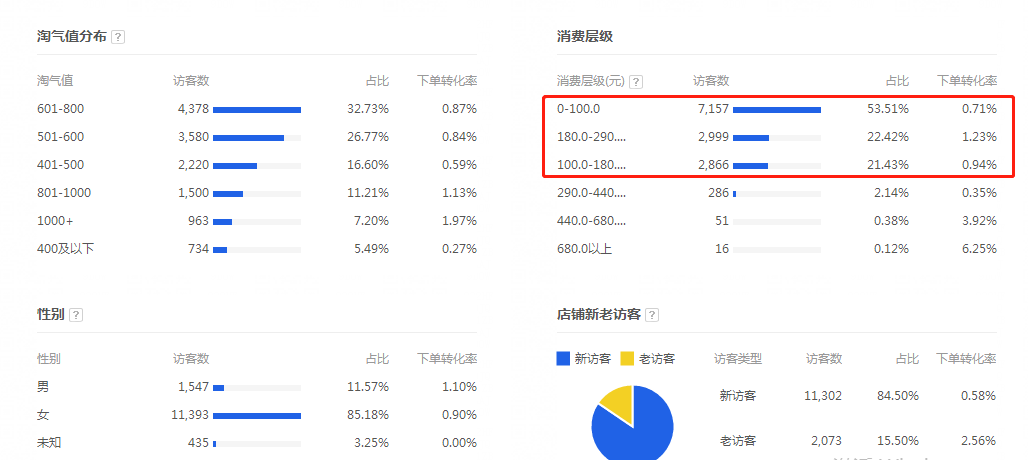
Task: Open the help icon beside 店铺新老访客
Action: (652, 315)
